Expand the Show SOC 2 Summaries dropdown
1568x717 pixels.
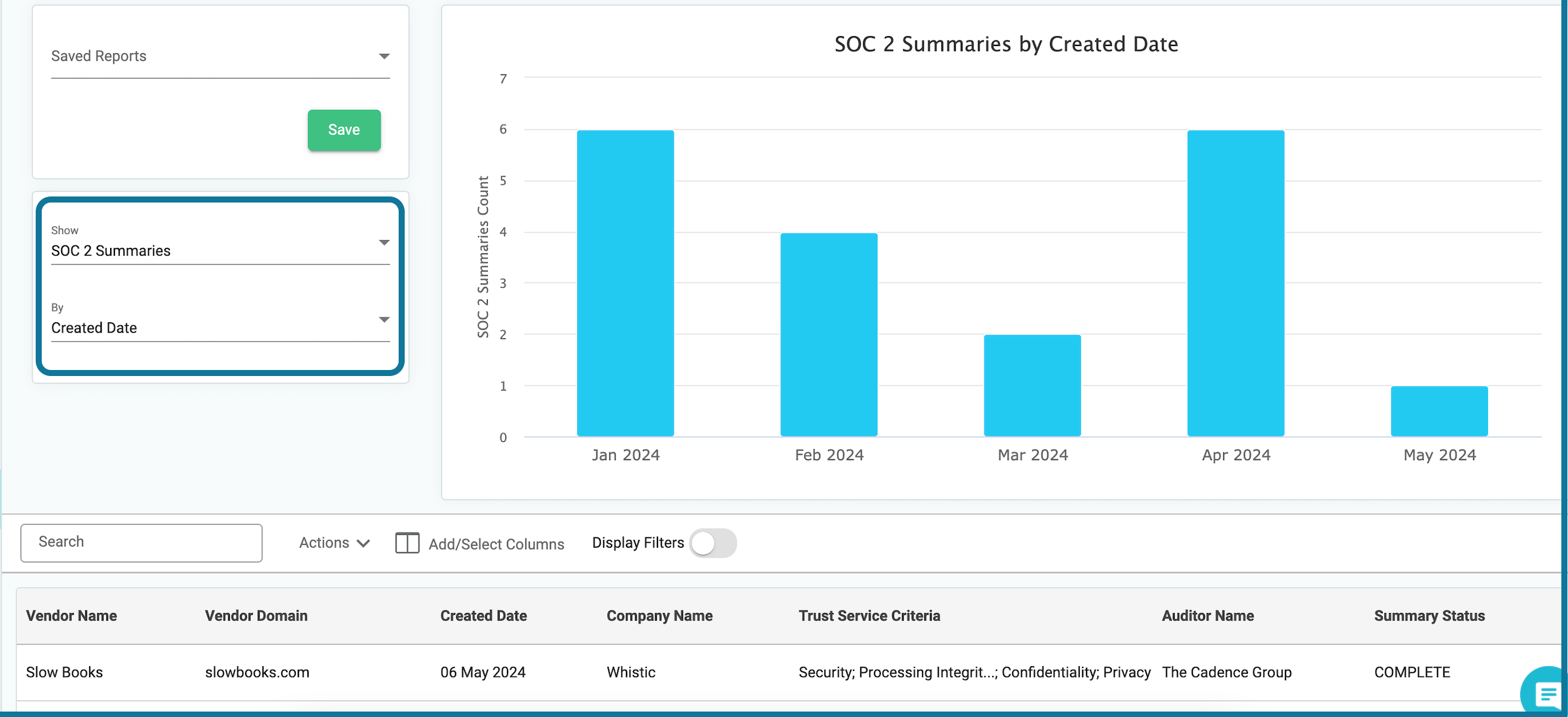pyautogui.click(x=220, y=243)
